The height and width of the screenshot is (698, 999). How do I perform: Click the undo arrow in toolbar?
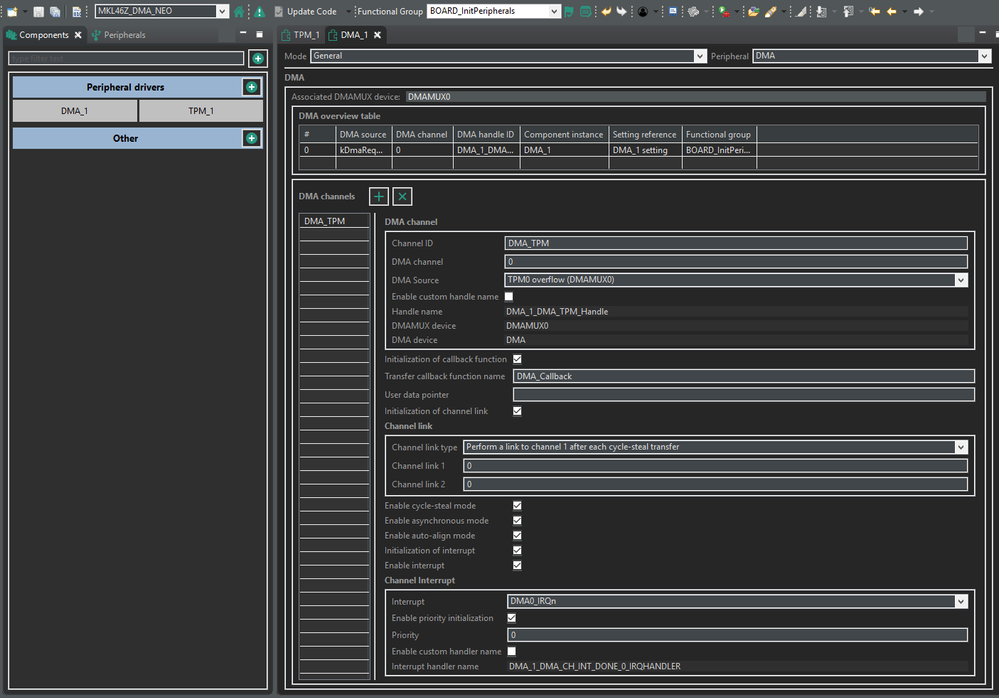pos(606,11)
